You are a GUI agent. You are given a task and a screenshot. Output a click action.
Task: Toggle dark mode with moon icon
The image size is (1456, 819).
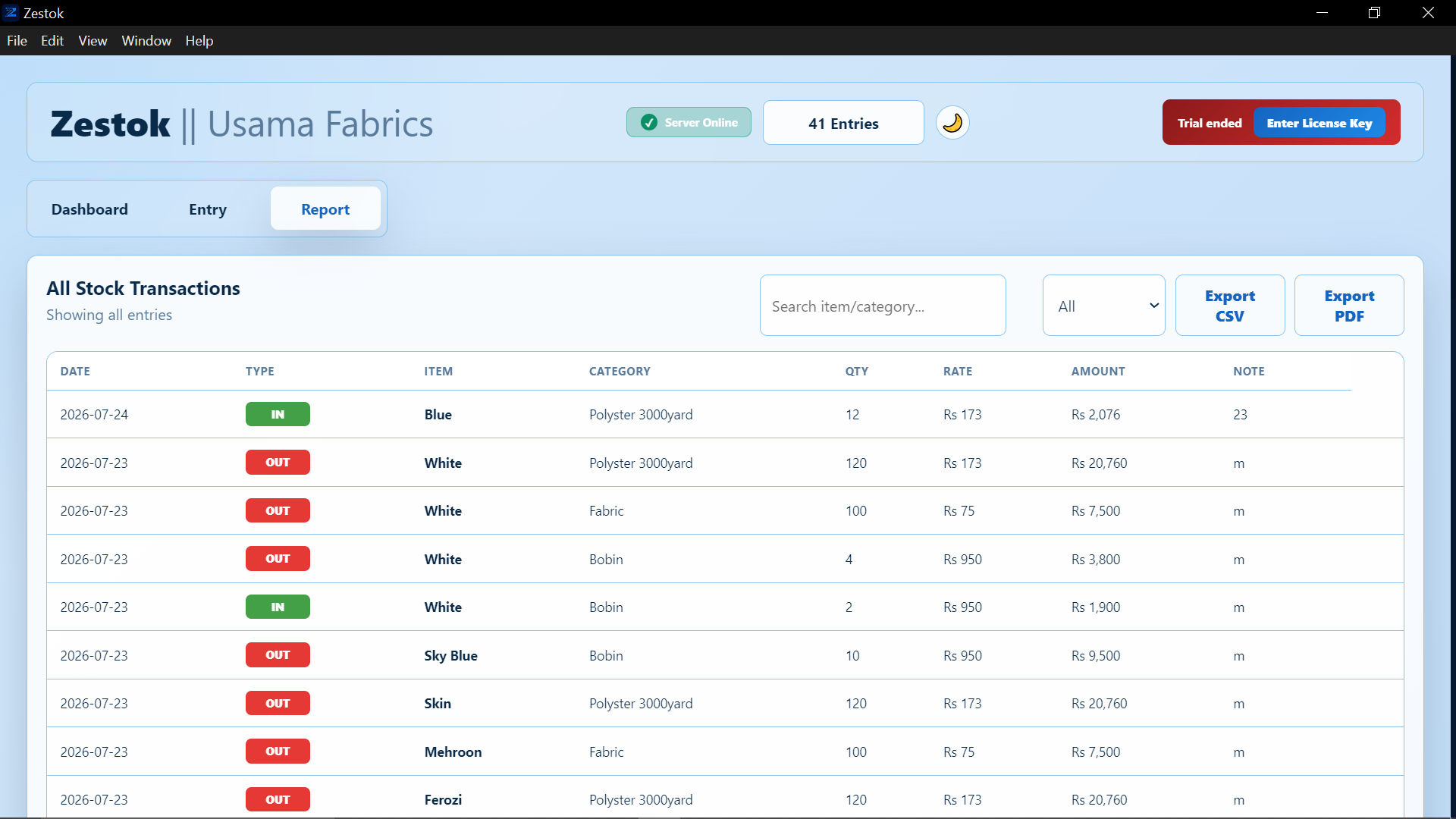pyautogui.click(x=952, y=123)
